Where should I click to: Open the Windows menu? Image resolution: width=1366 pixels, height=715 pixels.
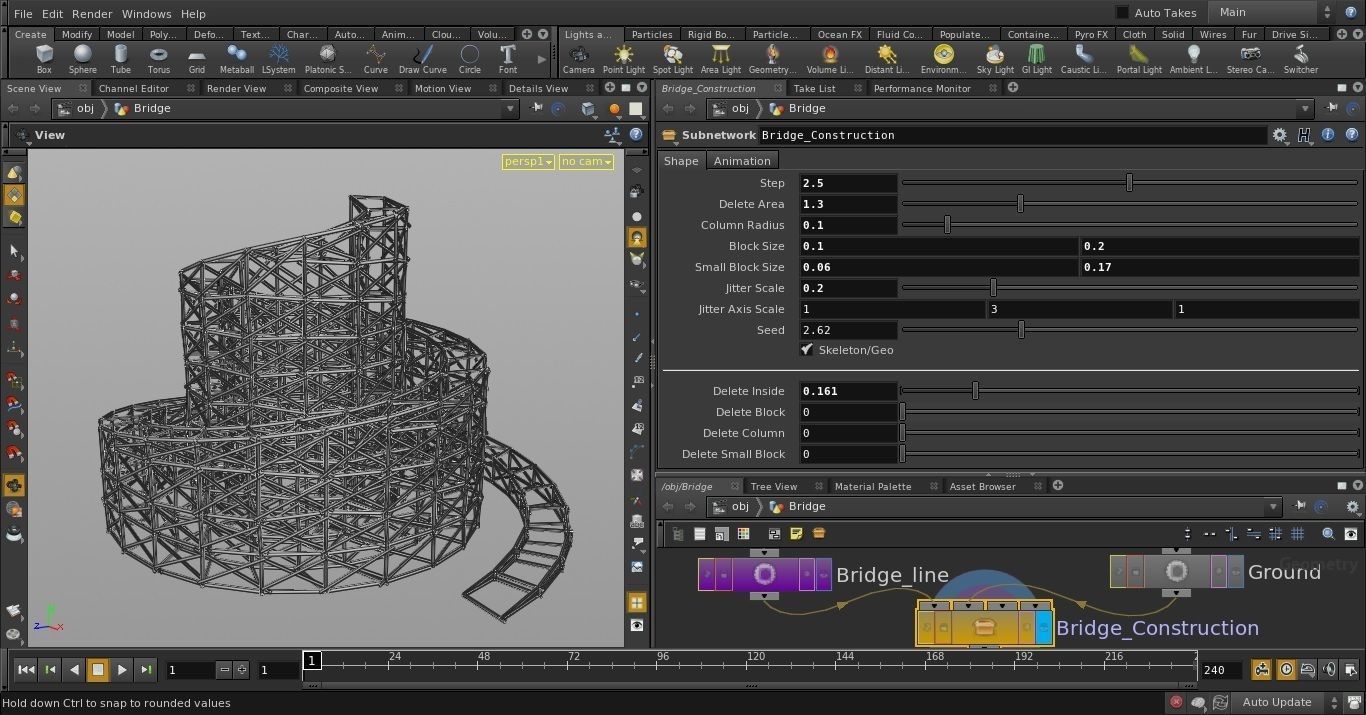pos(146,14)
